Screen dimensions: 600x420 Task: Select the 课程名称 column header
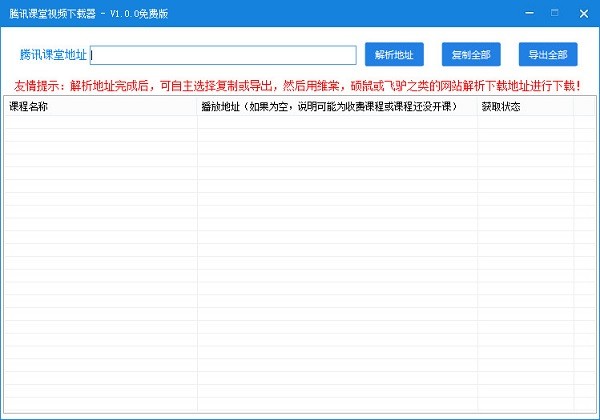click(x=101, y=106)
